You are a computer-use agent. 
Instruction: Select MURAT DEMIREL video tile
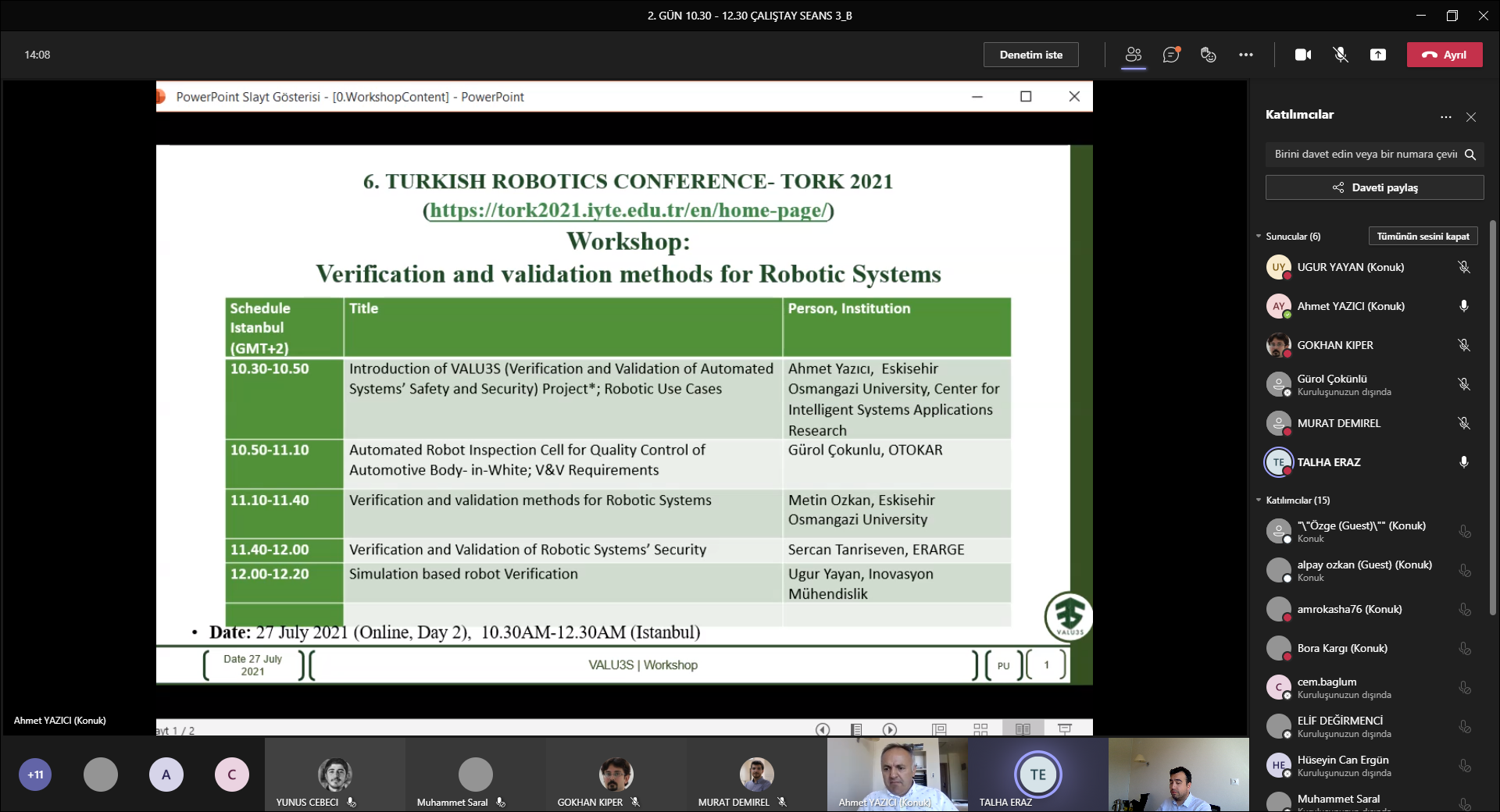(757, 775)
